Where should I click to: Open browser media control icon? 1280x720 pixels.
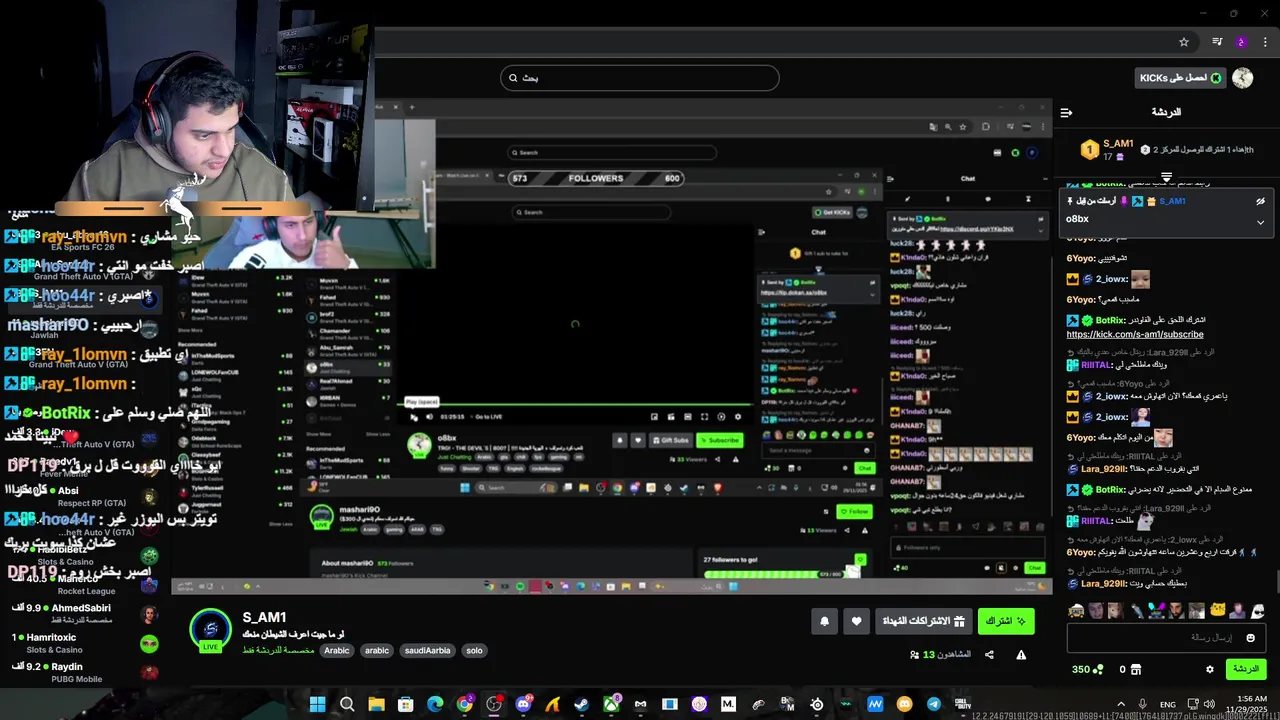click(1217, 42)
